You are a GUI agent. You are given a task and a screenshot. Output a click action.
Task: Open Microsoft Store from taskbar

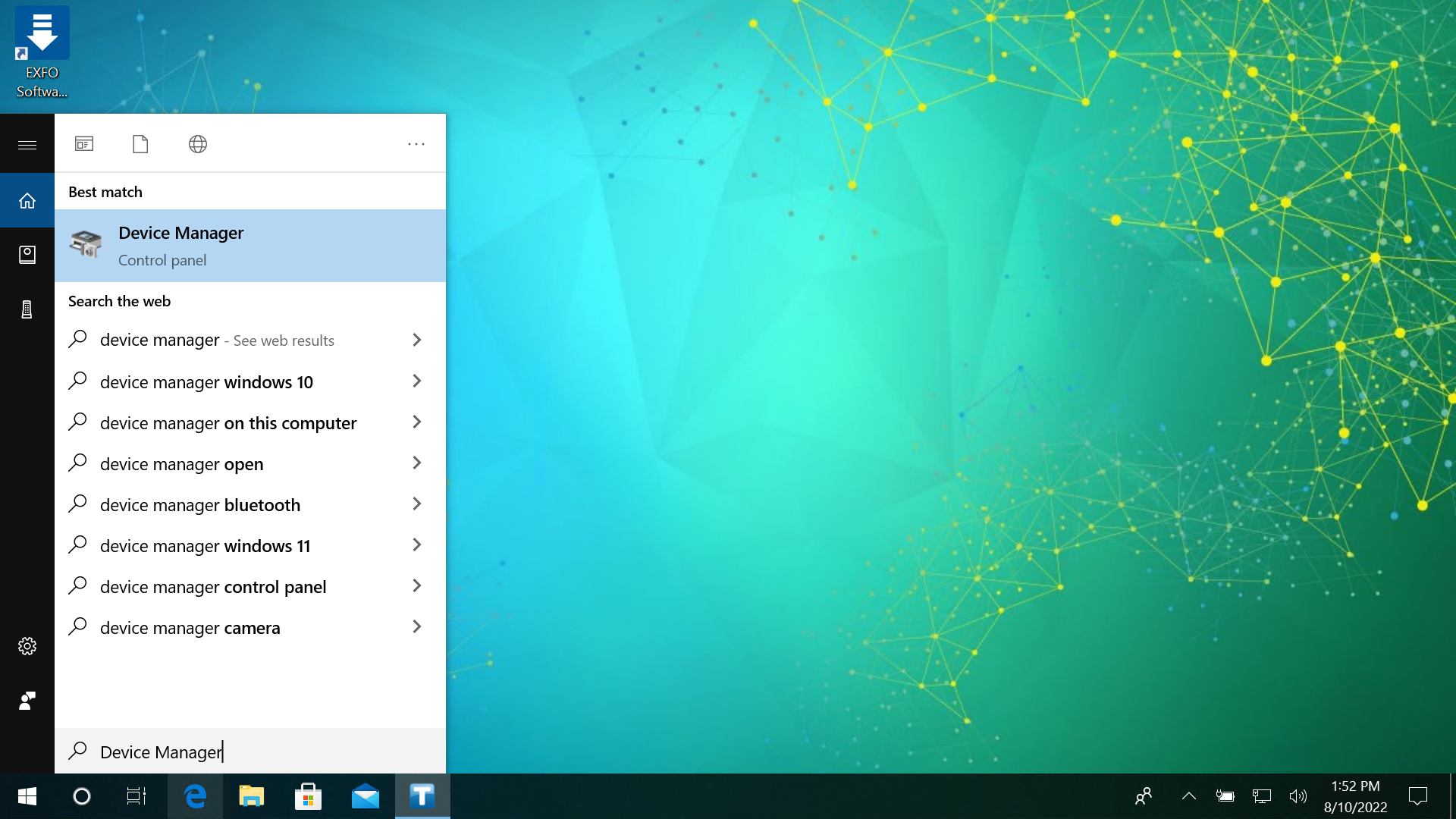coord(308,796)
